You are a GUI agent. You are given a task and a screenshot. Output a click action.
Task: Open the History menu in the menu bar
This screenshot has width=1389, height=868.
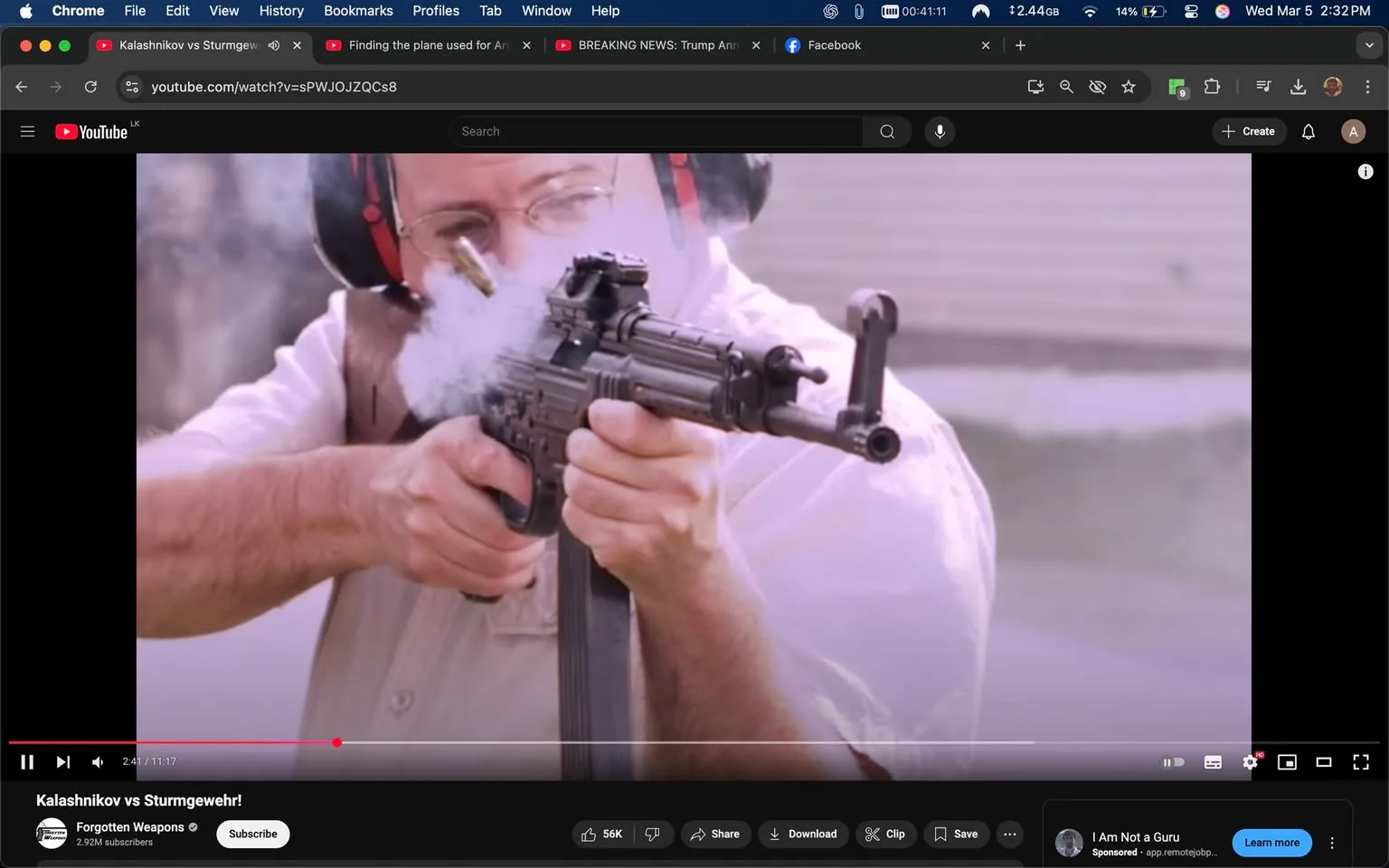pos(280,11)
